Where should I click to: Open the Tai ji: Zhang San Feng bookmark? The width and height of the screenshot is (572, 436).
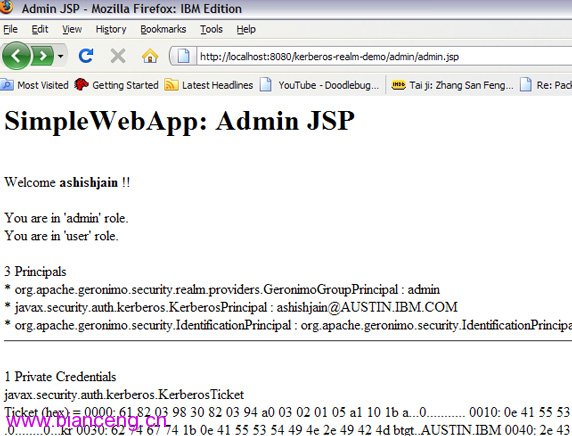click(x=452, y=85)
